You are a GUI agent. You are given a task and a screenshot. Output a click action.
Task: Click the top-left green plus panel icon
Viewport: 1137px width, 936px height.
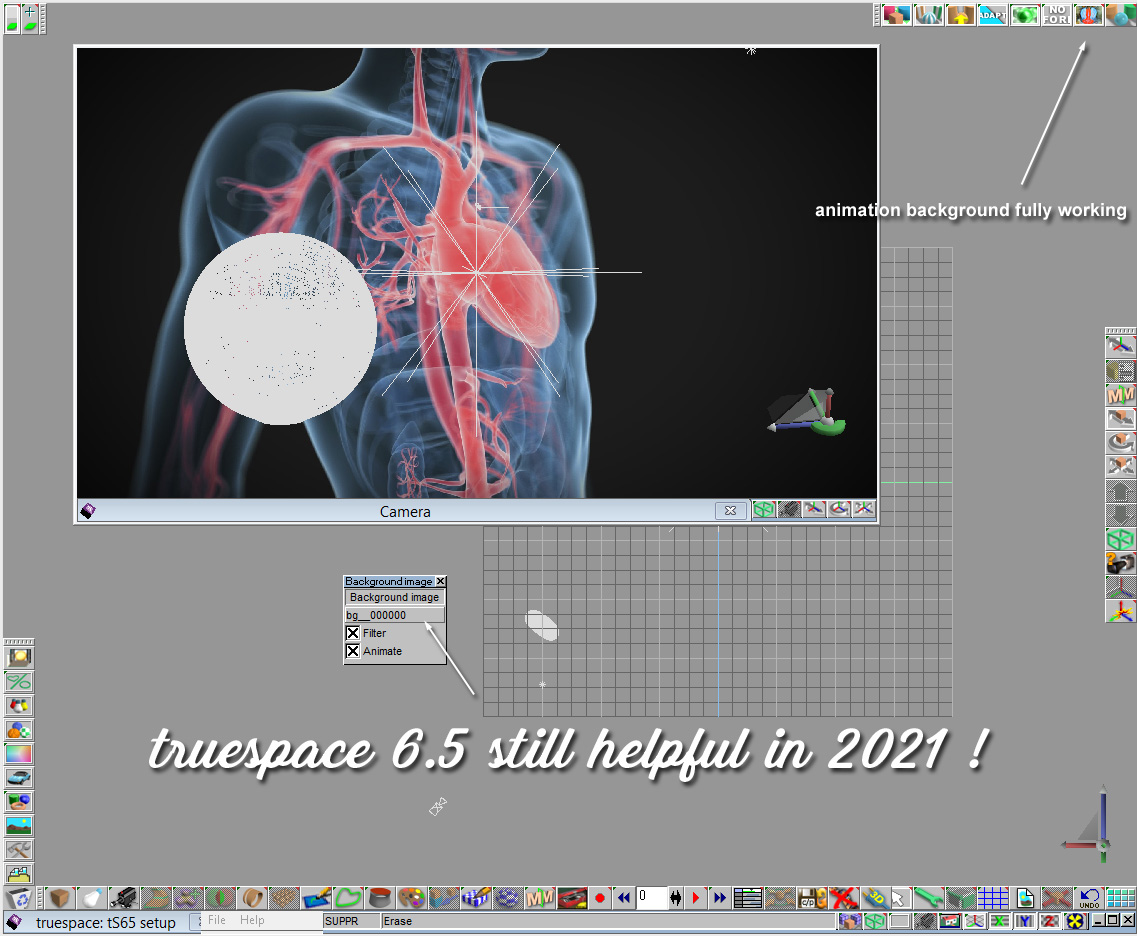[30, 18]
